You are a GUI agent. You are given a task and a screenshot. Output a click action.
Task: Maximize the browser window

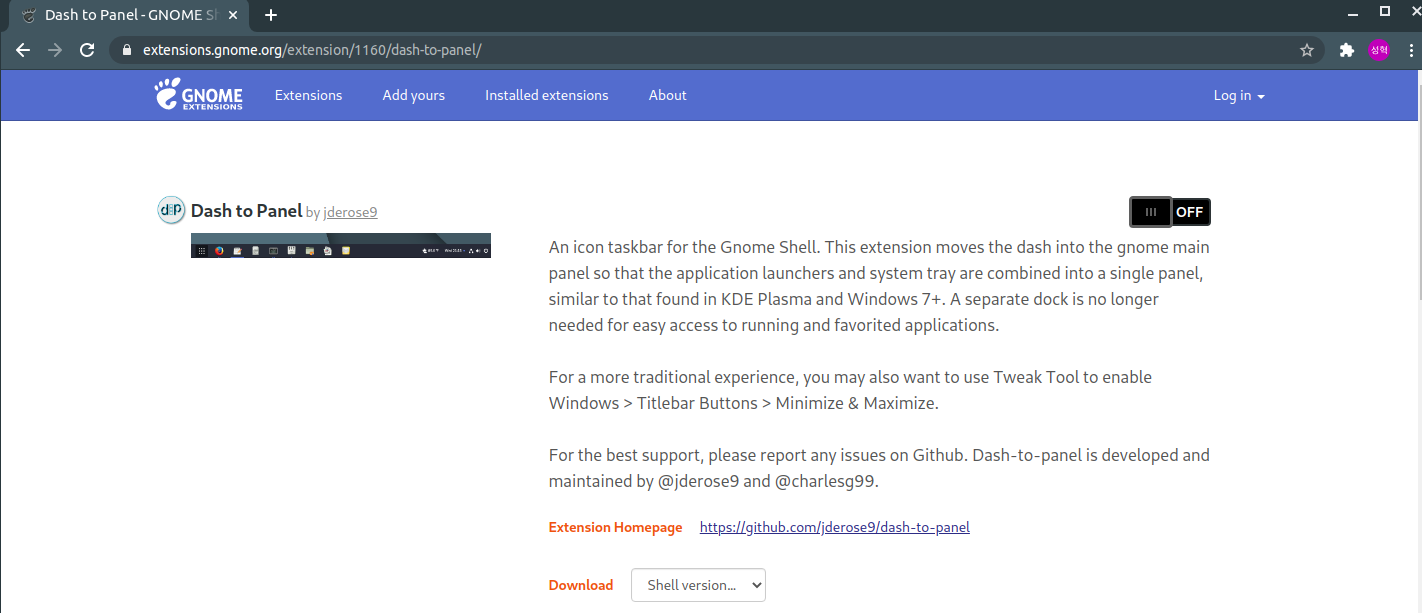[x=1385, y=11]
